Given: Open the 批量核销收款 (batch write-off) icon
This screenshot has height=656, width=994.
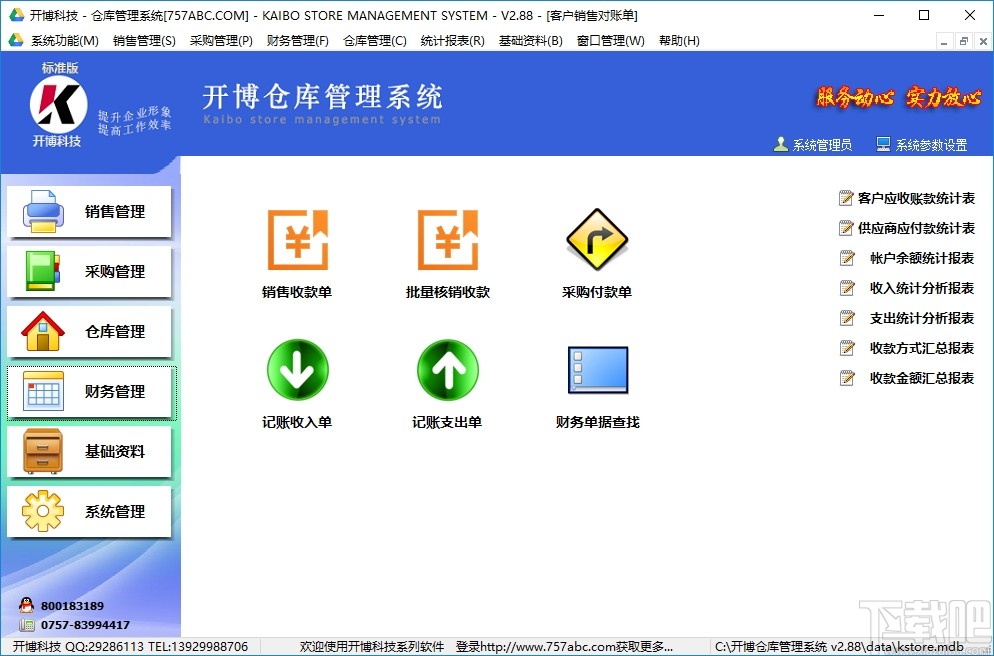Looking at the screenshot, I should click(x=447, y=240).
